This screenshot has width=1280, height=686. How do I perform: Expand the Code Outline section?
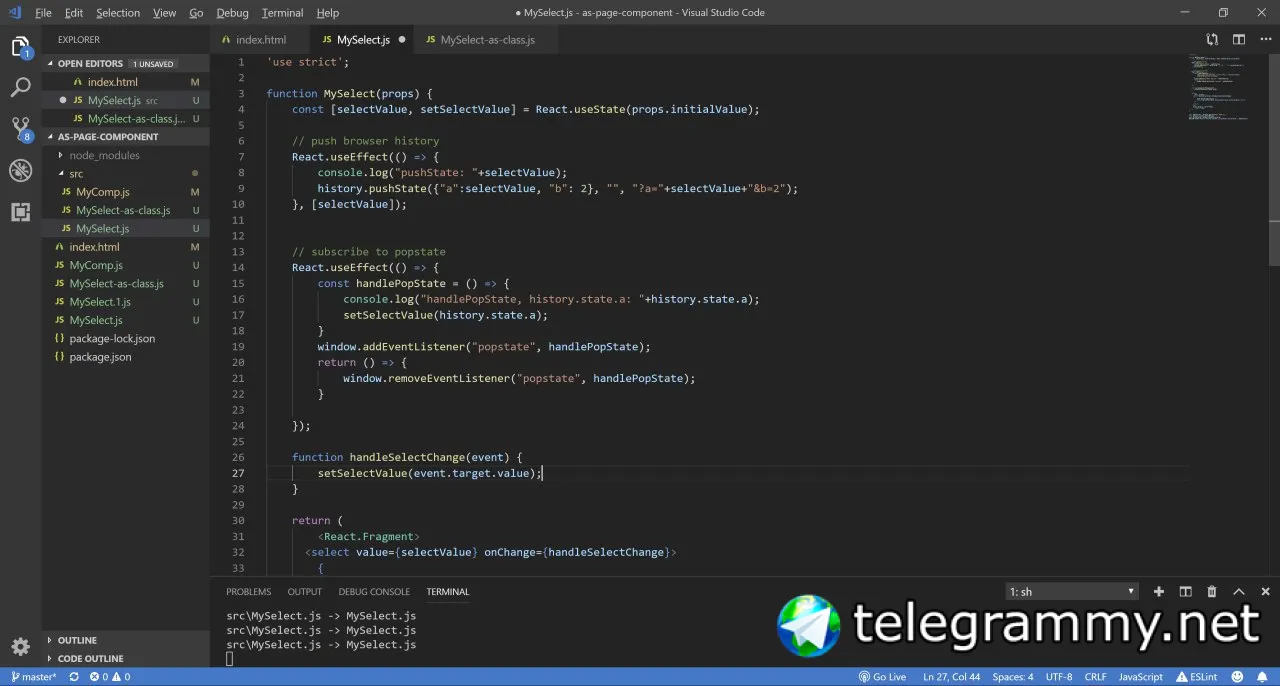[90, 659]
